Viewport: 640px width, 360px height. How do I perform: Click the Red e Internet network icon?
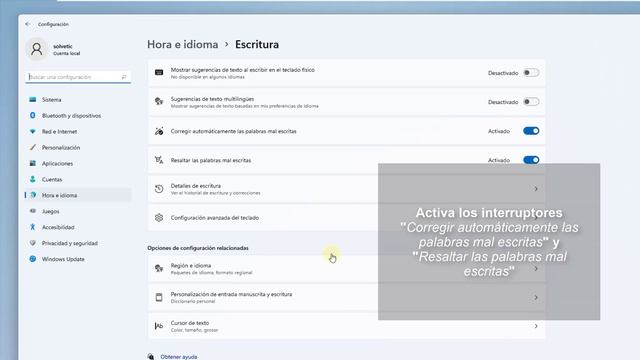point(33,131)
